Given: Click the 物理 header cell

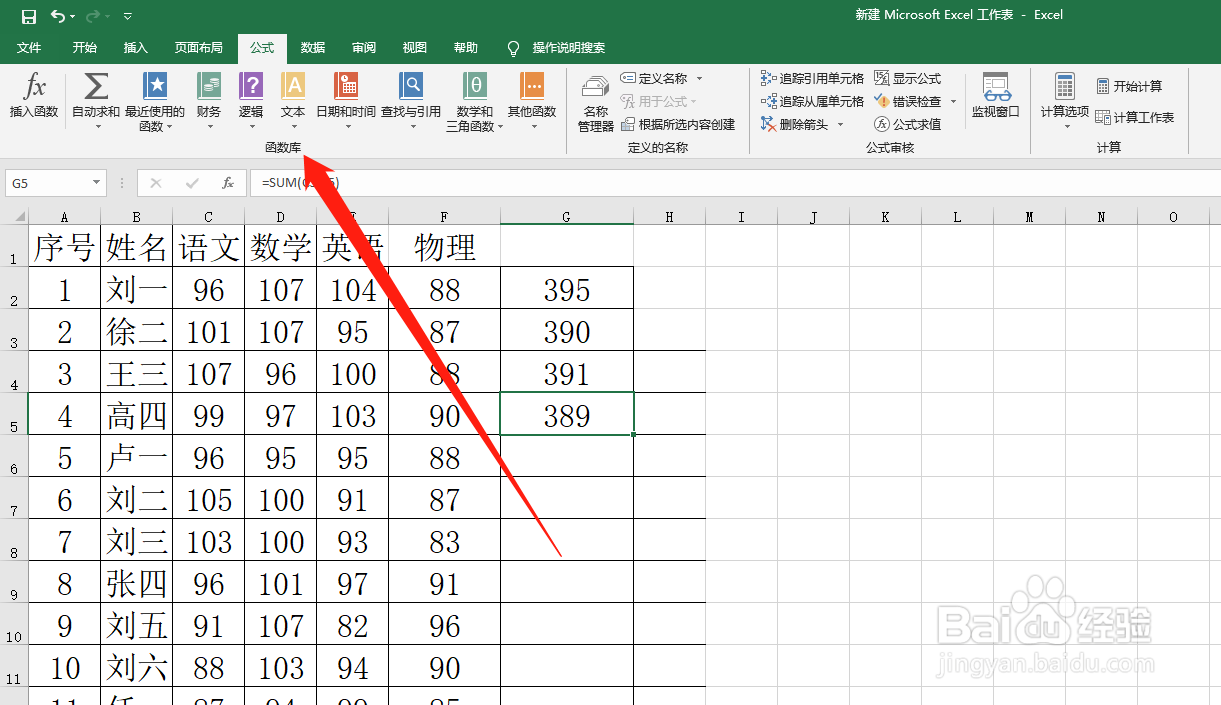Looking at the screenshot, I should tap(445, 246).
